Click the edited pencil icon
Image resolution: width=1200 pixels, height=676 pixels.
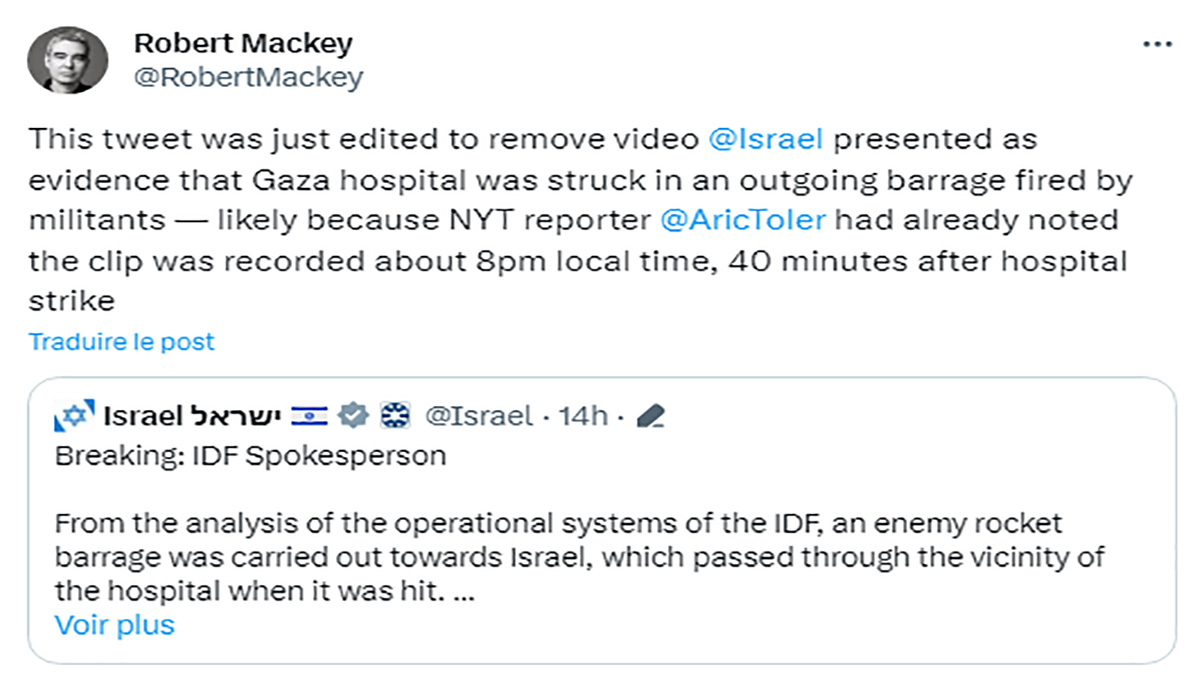click(x=651, y=415)
